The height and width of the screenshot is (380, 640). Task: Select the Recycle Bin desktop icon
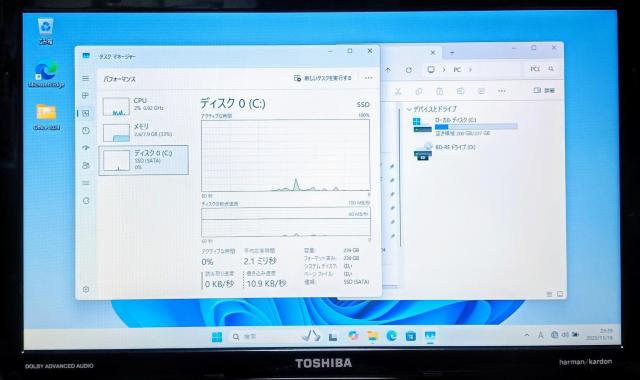(x=46, y=31)
